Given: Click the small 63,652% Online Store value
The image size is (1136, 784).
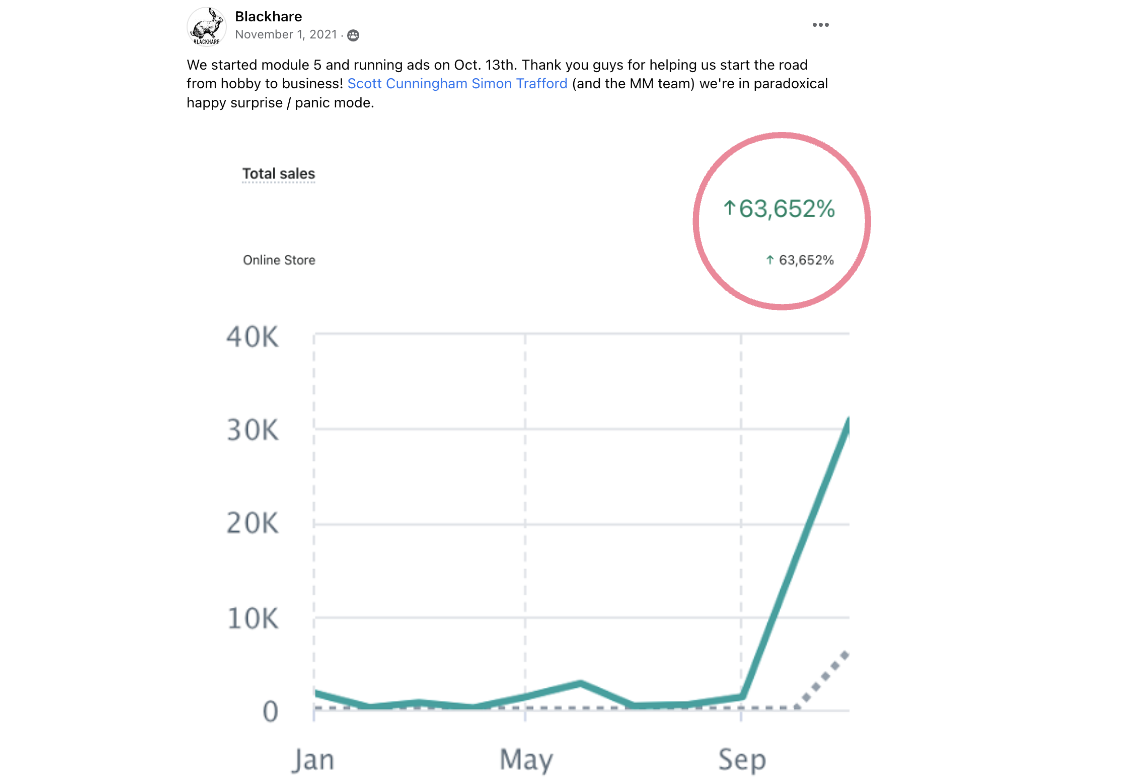Looking at the screenshot, I should (x=806, y=260).
